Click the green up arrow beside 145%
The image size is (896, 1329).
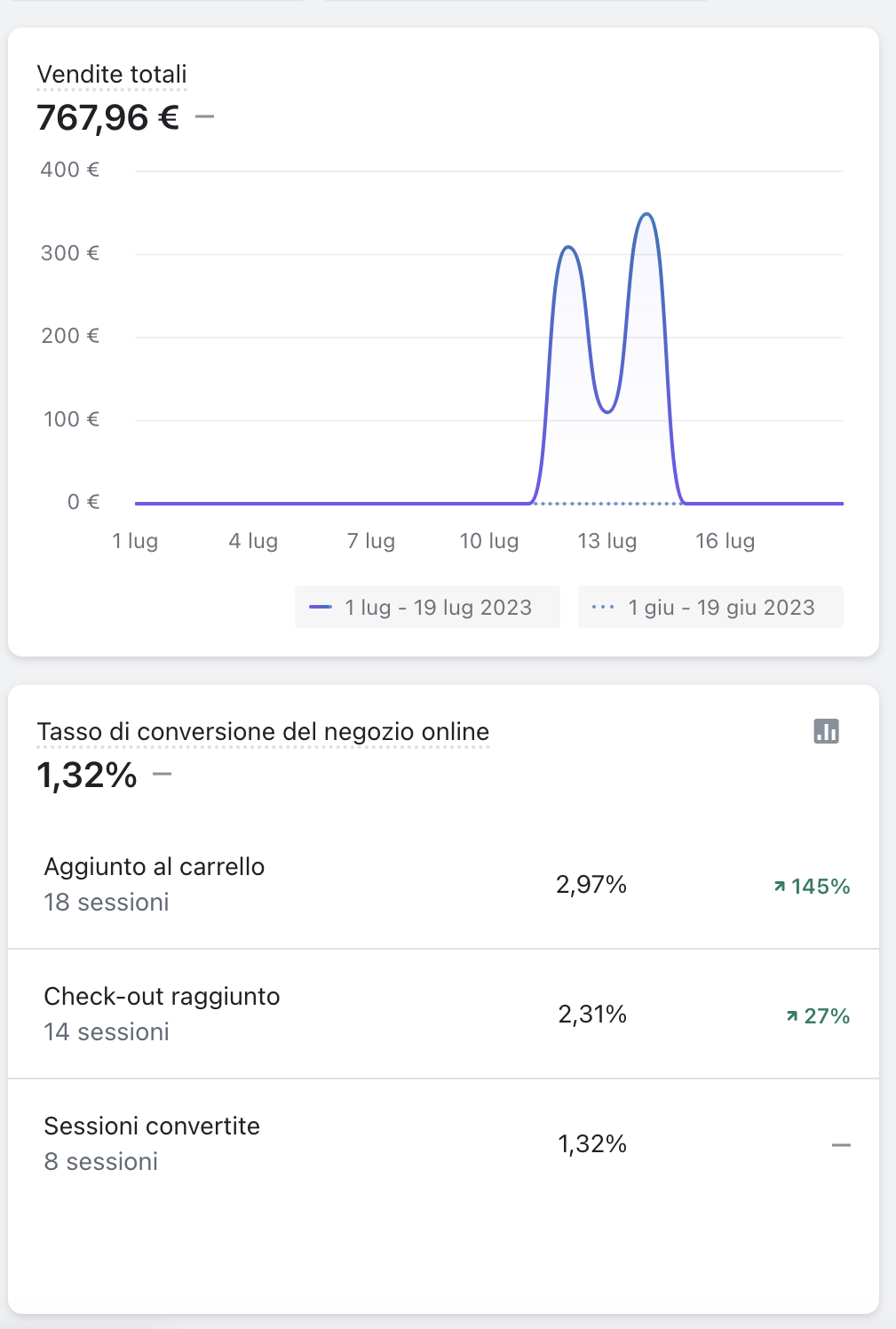pos(780,887)
